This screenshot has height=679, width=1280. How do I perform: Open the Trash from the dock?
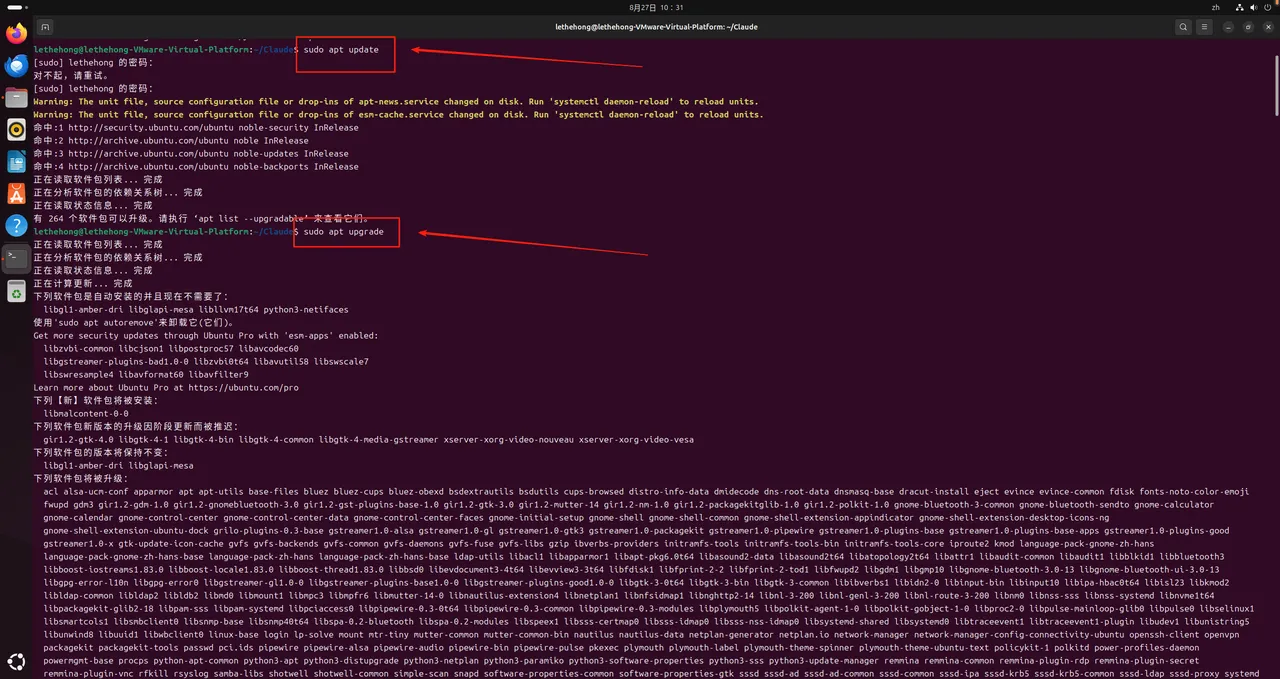point(16,293)
